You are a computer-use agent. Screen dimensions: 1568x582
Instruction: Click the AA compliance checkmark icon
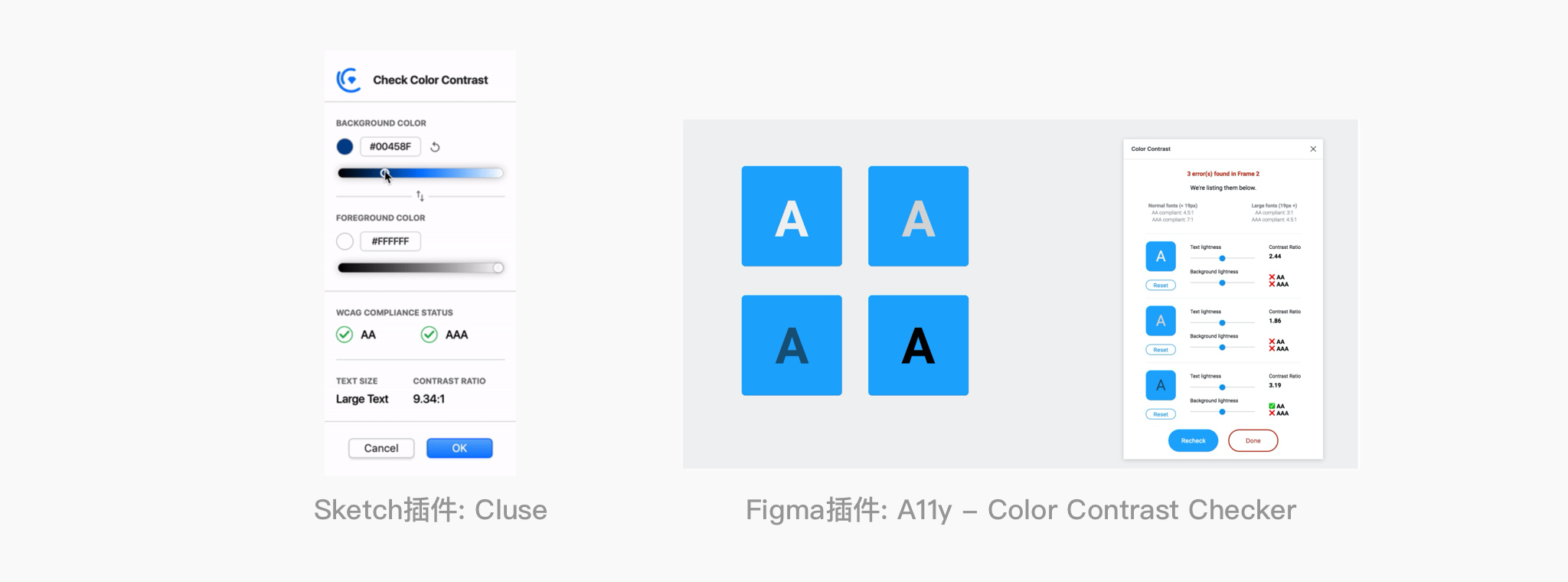pos(345,335)
